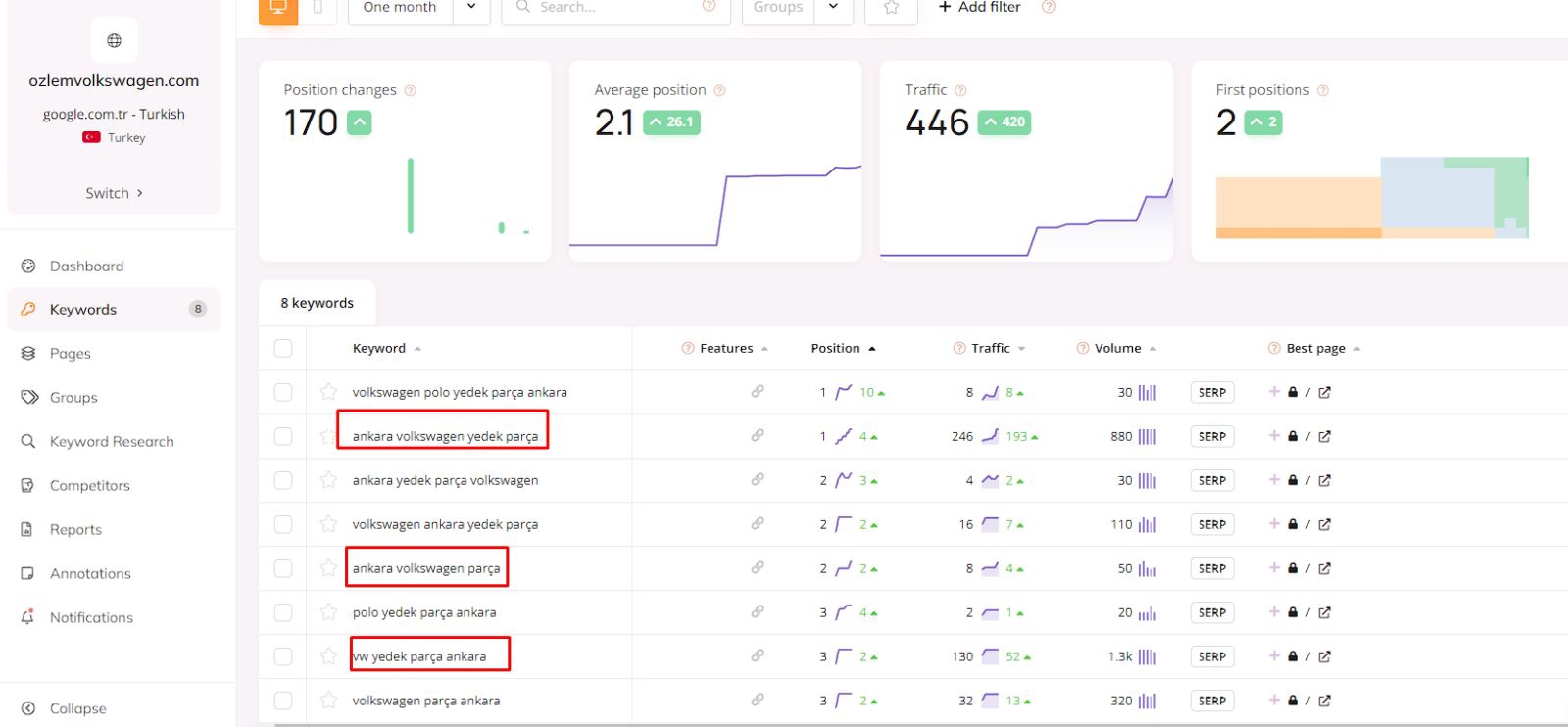
Task: Open the 'One month' period dropdown
Action: pos(418,8)
